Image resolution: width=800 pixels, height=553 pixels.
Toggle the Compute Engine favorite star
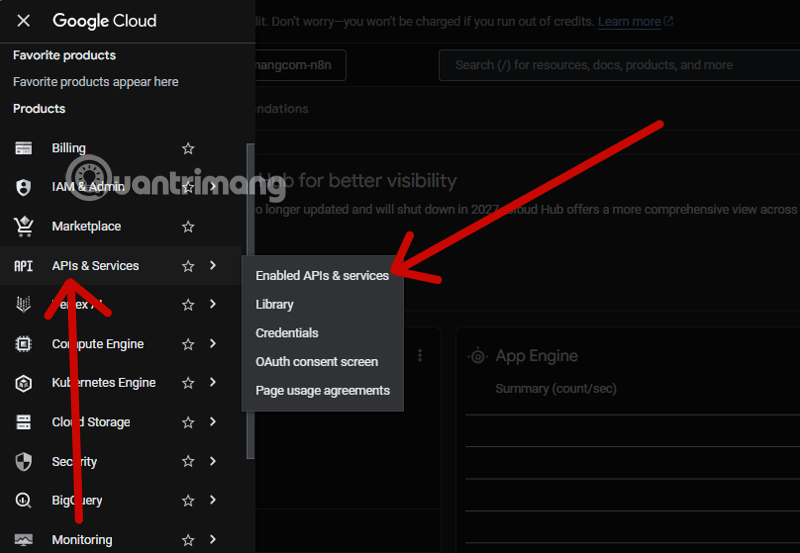click(188, 344)
